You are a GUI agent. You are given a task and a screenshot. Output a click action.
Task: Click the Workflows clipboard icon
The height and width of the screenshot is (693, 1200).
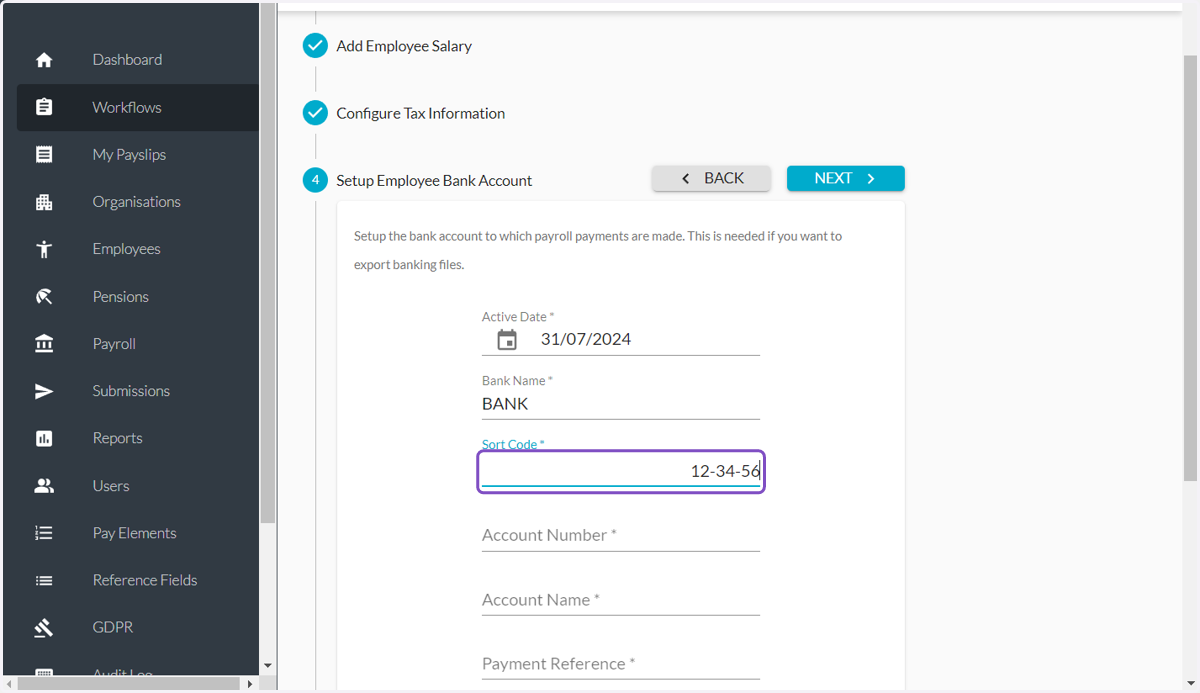click(44, 107)
